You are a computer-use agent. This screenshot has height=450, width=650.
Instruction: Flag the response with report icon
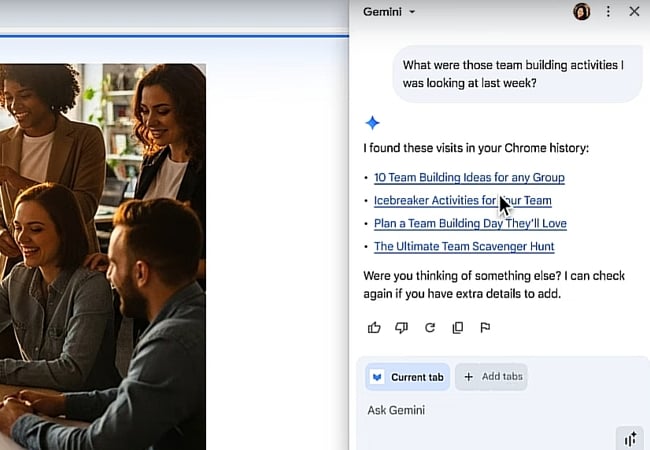(485, 328)
